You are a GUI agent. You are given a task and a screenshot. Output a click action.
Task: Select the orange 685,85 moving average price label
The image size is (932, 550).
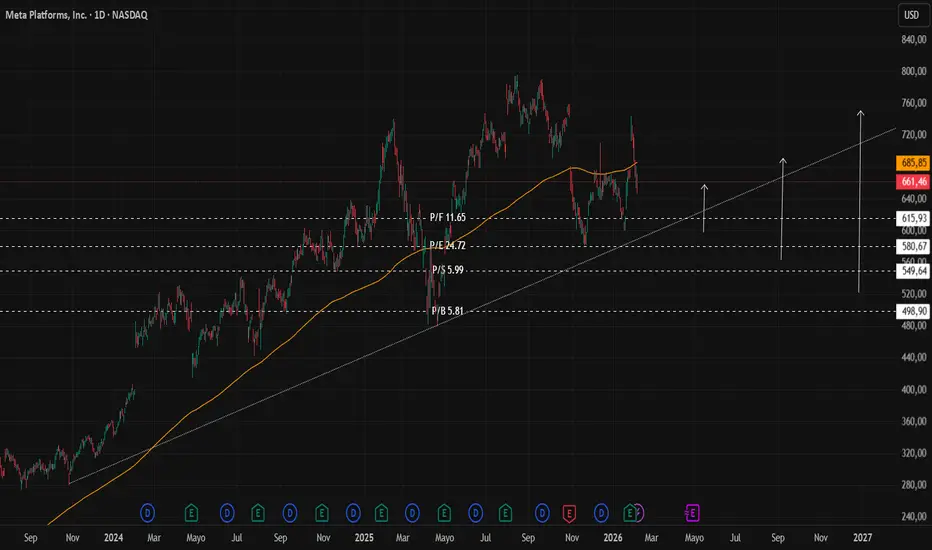[x=912, y=163]
